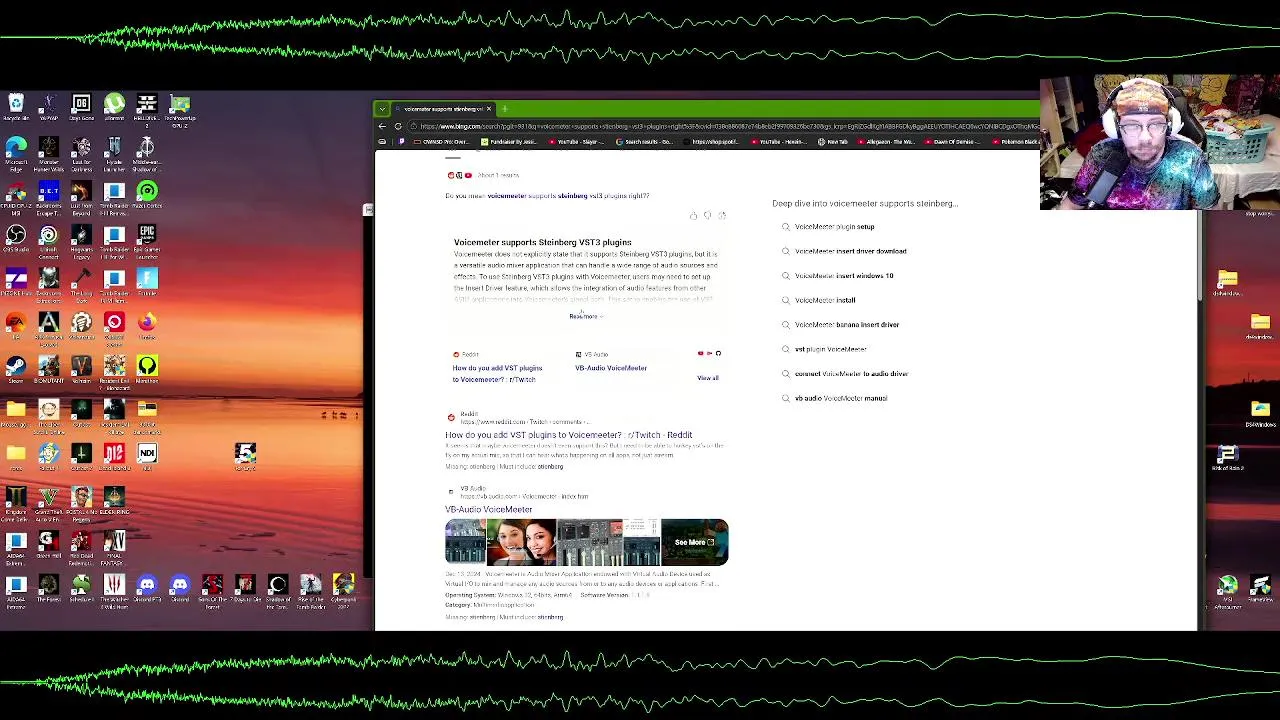
Task: Select the voicemeeter supports steinberg tab
Action: [x=442, y=109]
